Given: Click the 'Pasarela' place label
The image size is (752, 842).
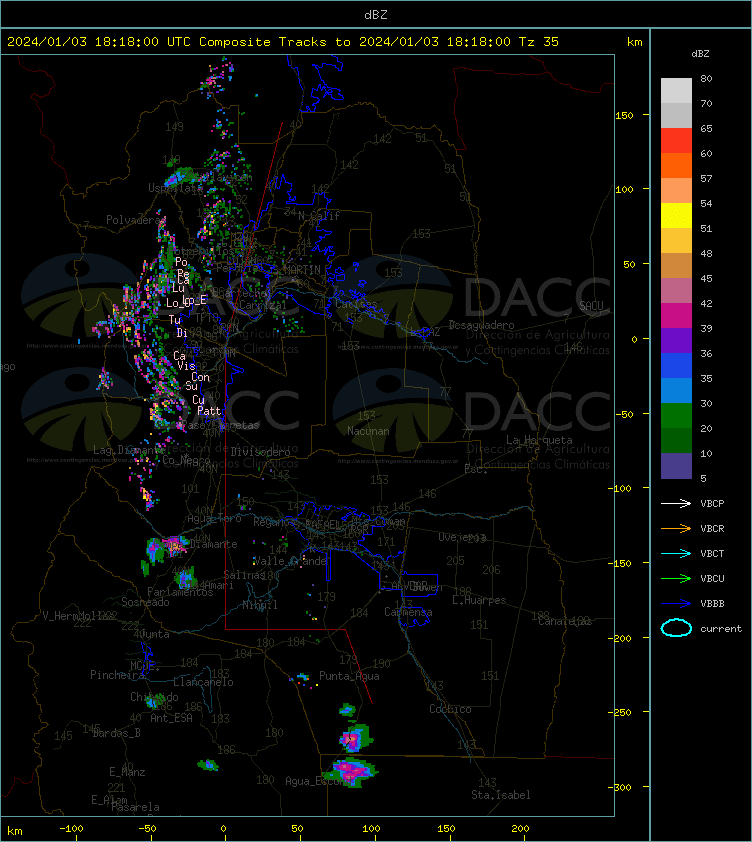Looking at the screenshot, I should [x=135, y=807].
